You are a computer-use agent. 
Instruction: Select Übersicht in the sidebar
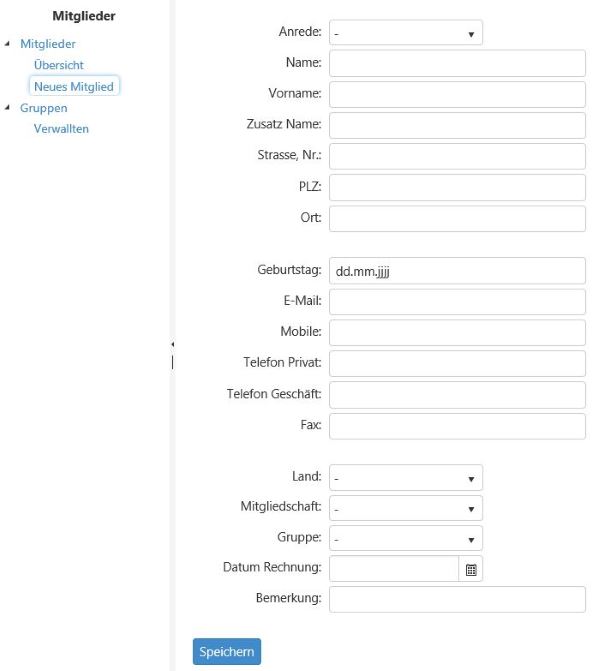pos(59,65)
